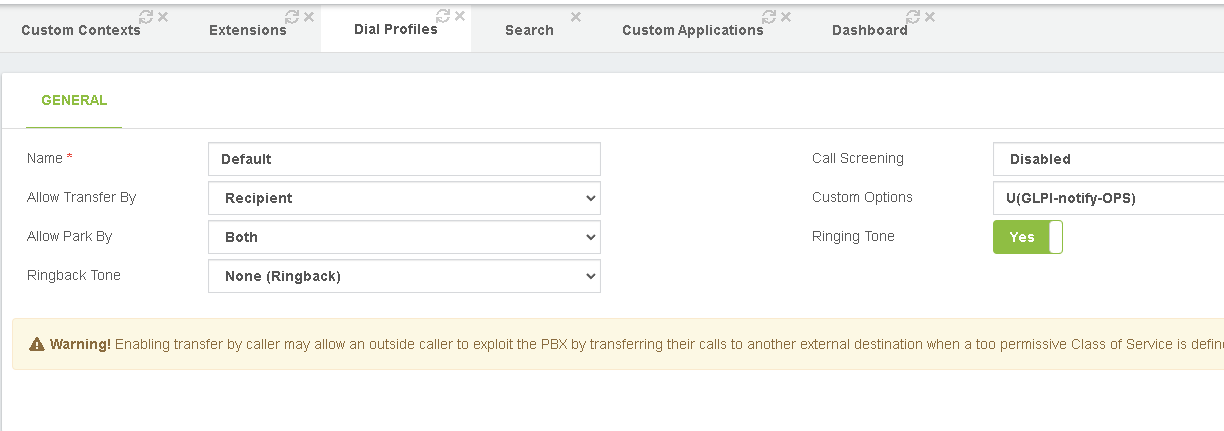Open the Allow Transfer By dropdown
The width and height of the screenshot is (1224, 431).
click(404, 198)
